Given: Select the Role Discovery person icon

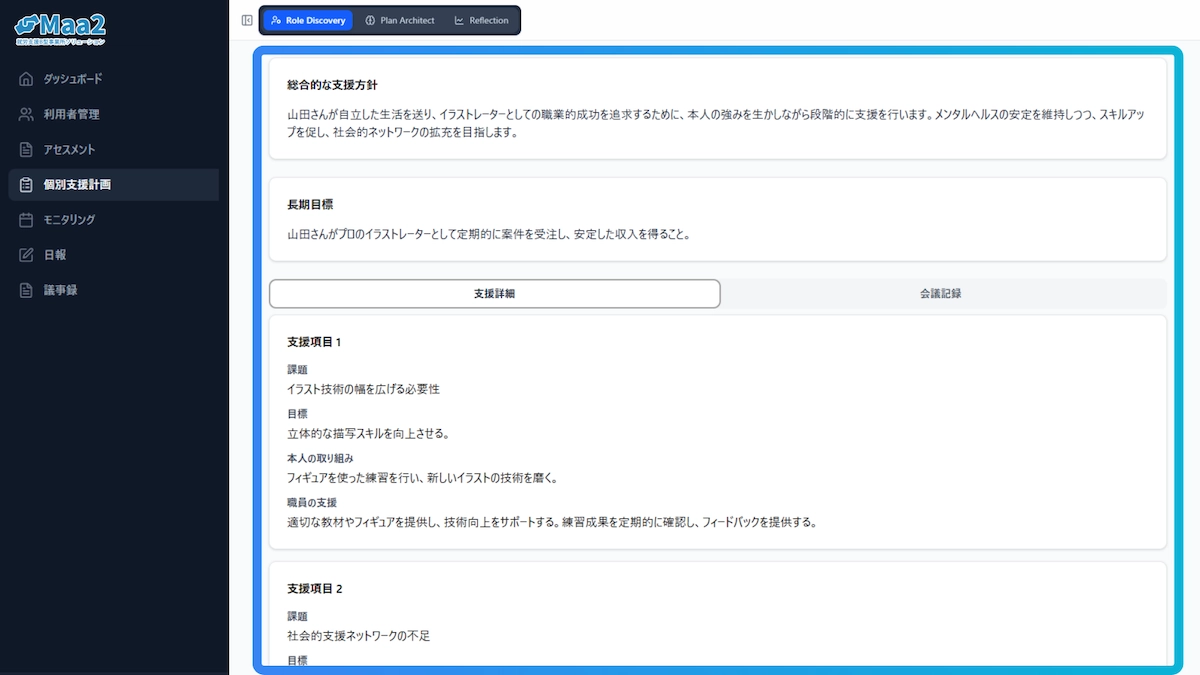Looking at the screenshot, I should (277, 19).
